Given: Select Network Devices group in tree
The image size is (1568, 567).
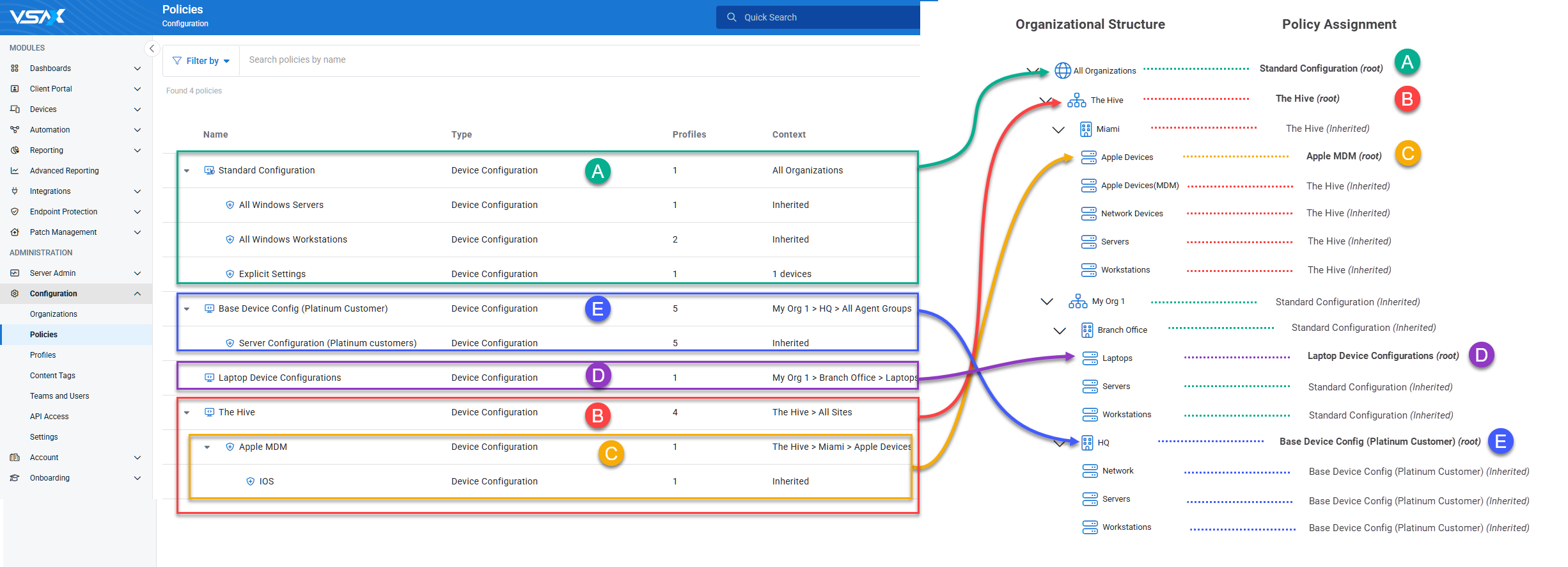Looking at the screenshot, I should click(x=1132, y=214).
